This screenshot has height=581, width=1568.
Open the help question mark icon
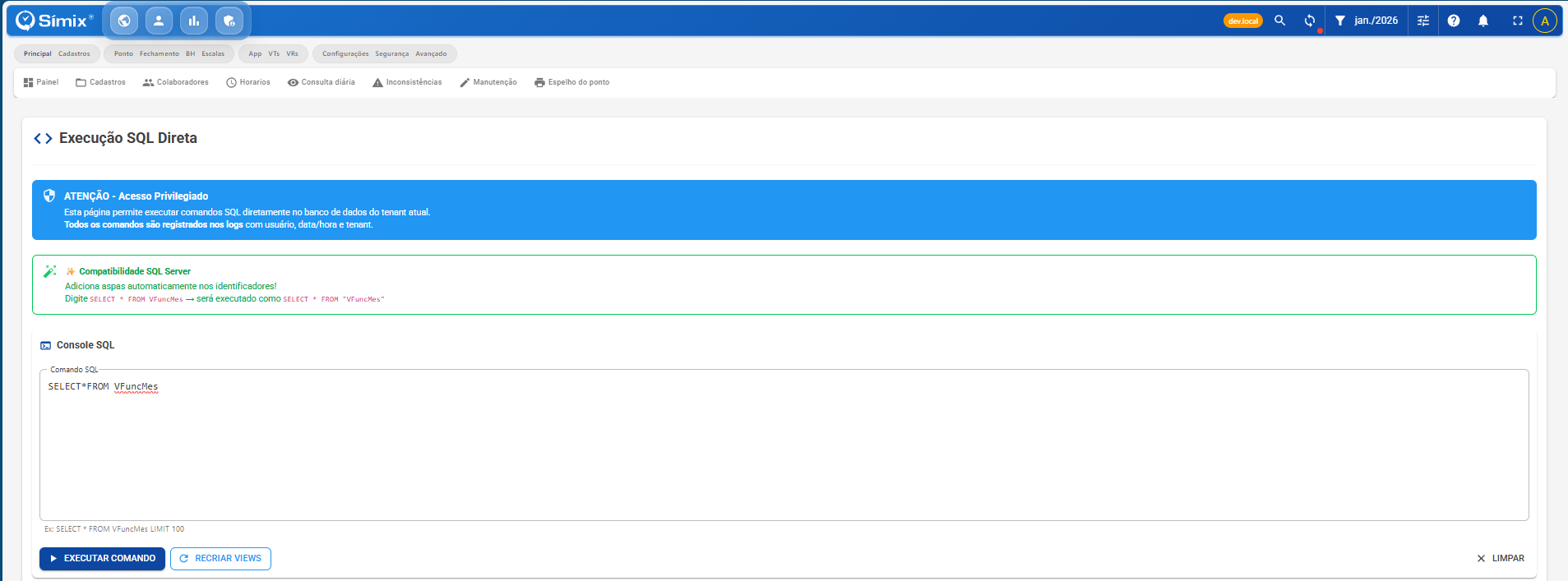click(x=1454, y=21)
